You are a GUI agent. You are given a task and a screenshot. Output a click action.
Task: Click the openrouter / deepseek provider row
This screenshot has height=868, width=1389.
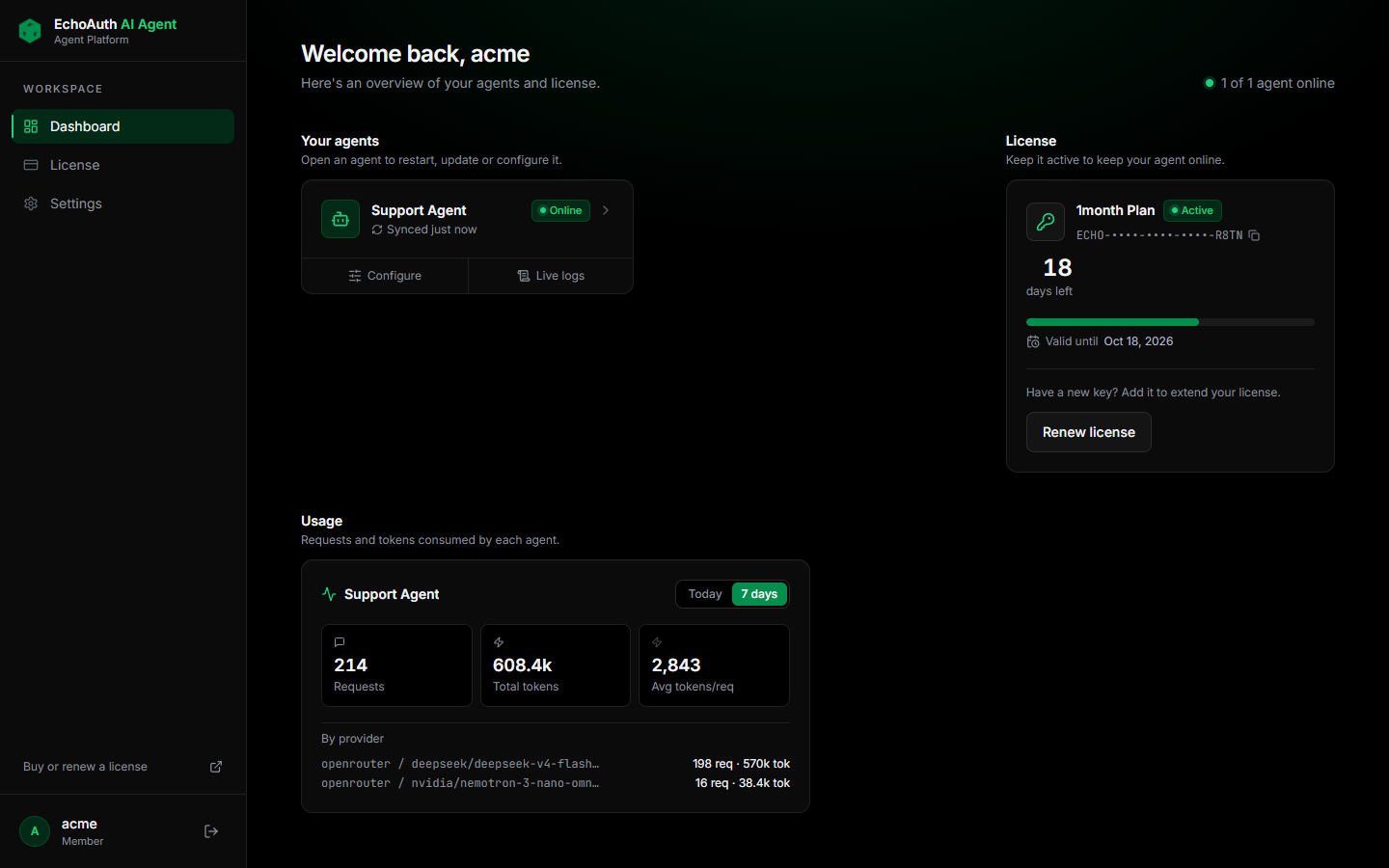556,764
